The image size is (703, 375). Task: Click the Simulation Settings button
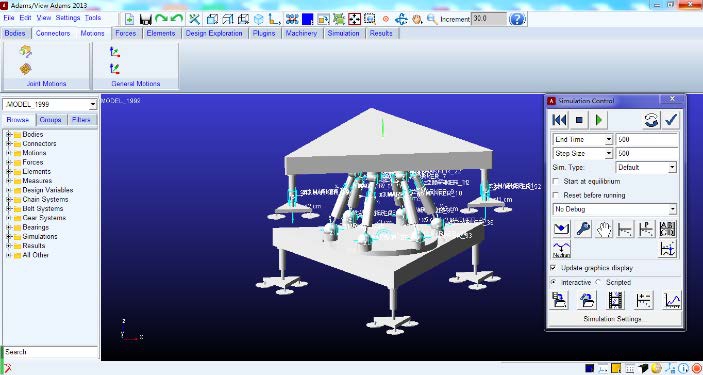tap(612, 319)
